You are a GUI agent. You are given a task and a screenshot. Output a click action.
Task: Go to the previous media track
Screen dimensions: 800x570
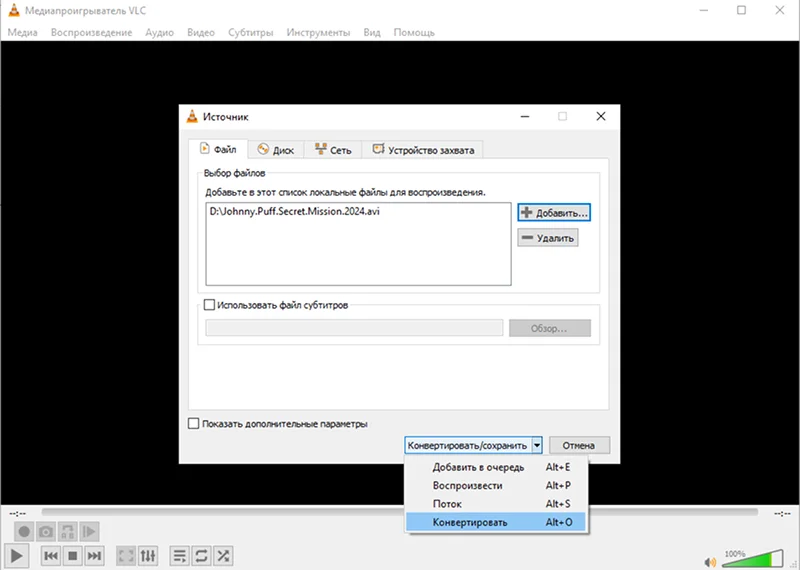(51, 555)
